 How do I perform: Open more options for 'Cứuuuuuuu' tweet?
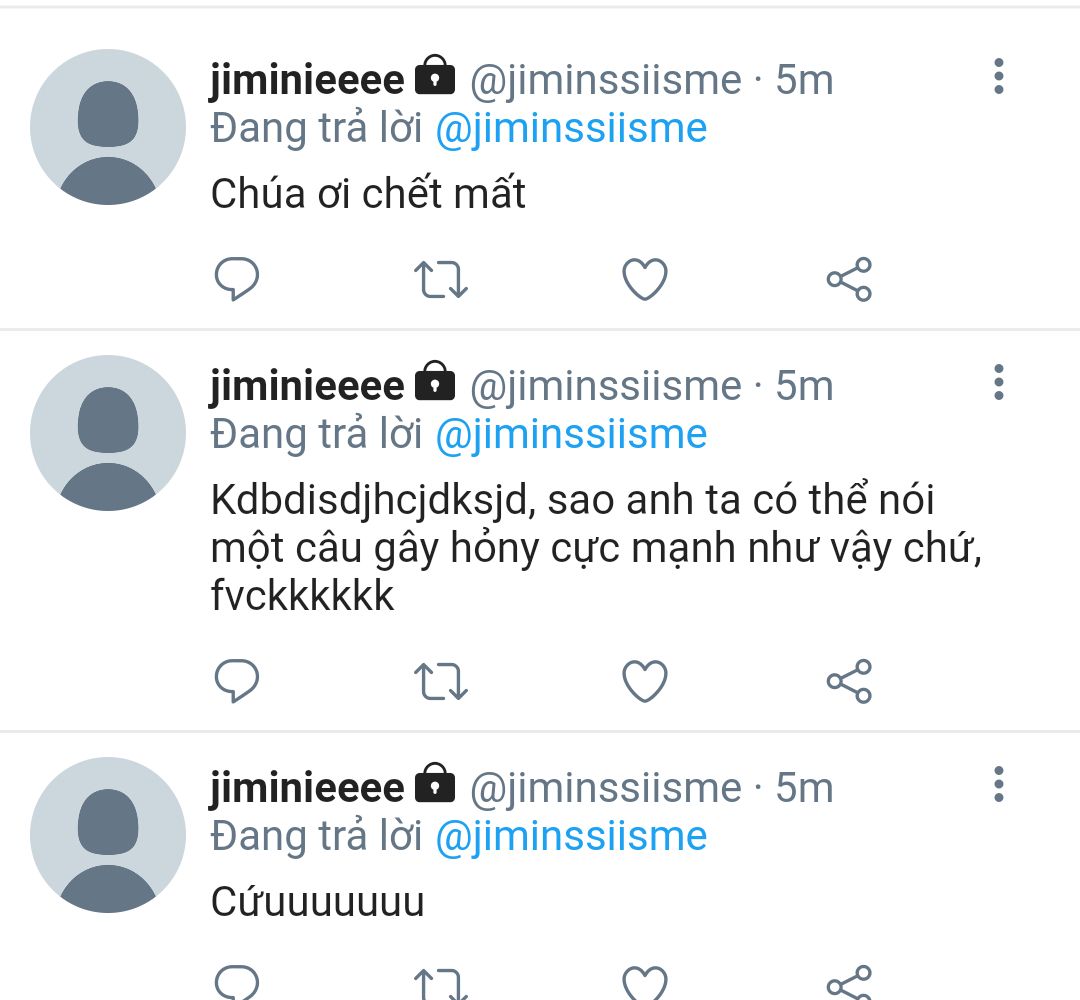pos(999,784)
